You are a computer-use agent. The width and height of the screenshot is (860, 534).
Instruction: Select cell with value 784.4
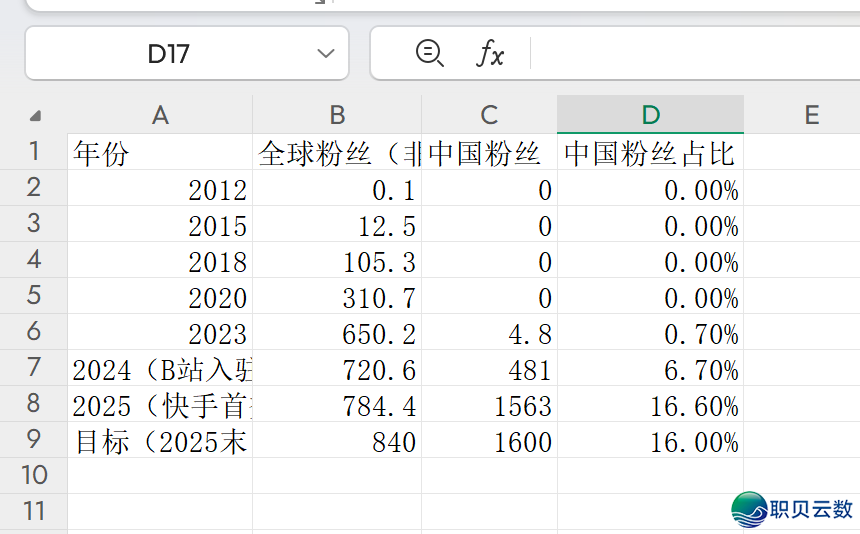[x=337, y=406]
